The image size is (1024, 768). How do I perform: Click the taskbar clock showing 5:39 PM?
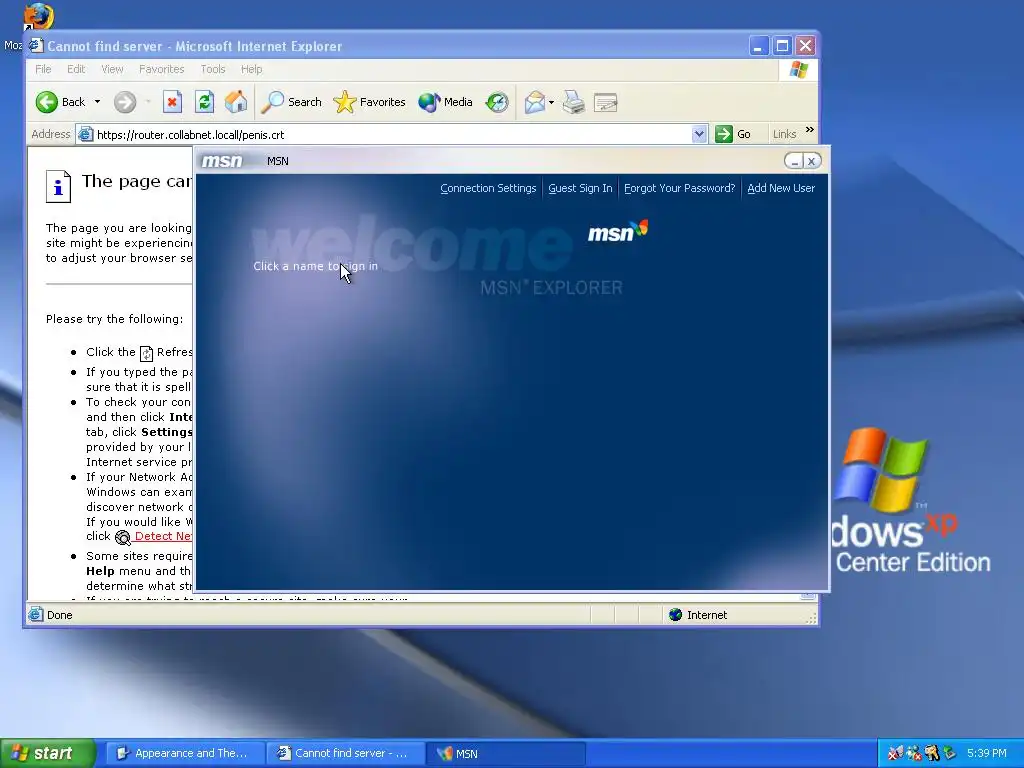tap(986, 753)
